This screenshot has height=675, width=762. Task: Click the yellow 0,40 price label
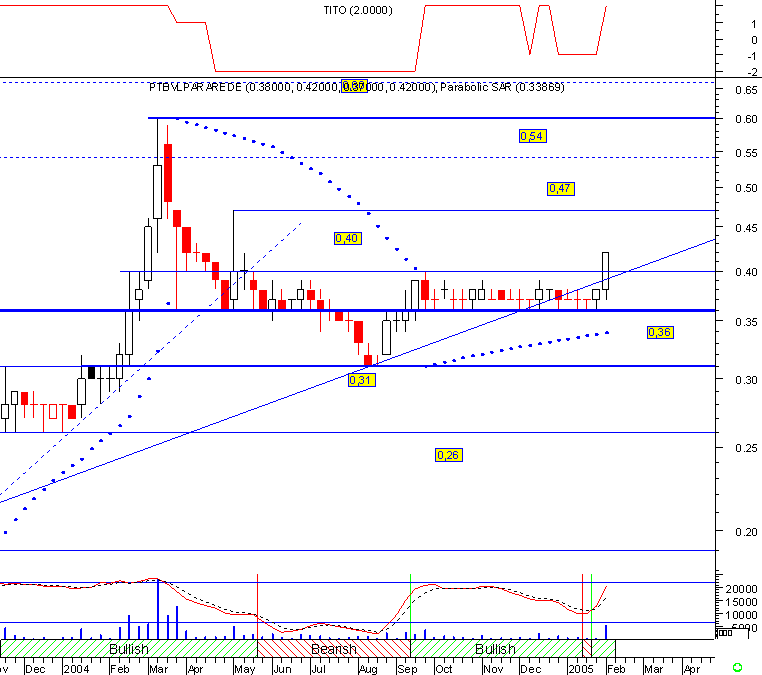click(348, 238)
